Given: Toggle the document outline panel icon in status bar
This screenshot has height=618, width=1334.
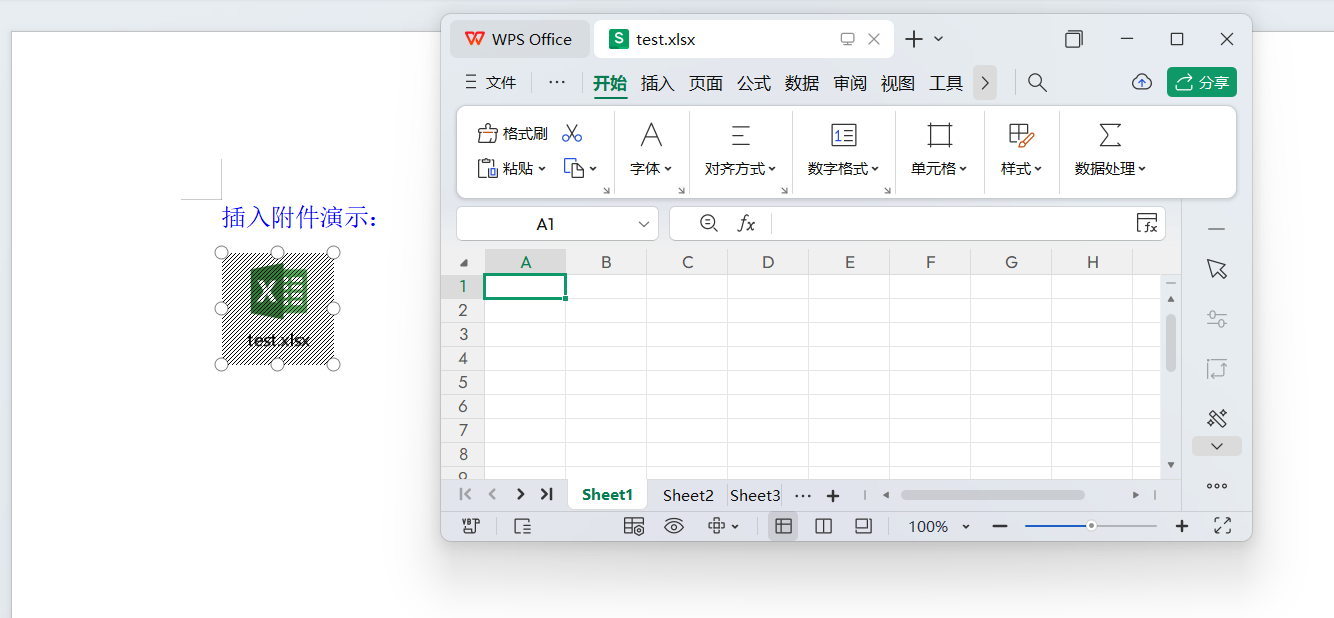Looking at the screenshot, I should 523,526.
